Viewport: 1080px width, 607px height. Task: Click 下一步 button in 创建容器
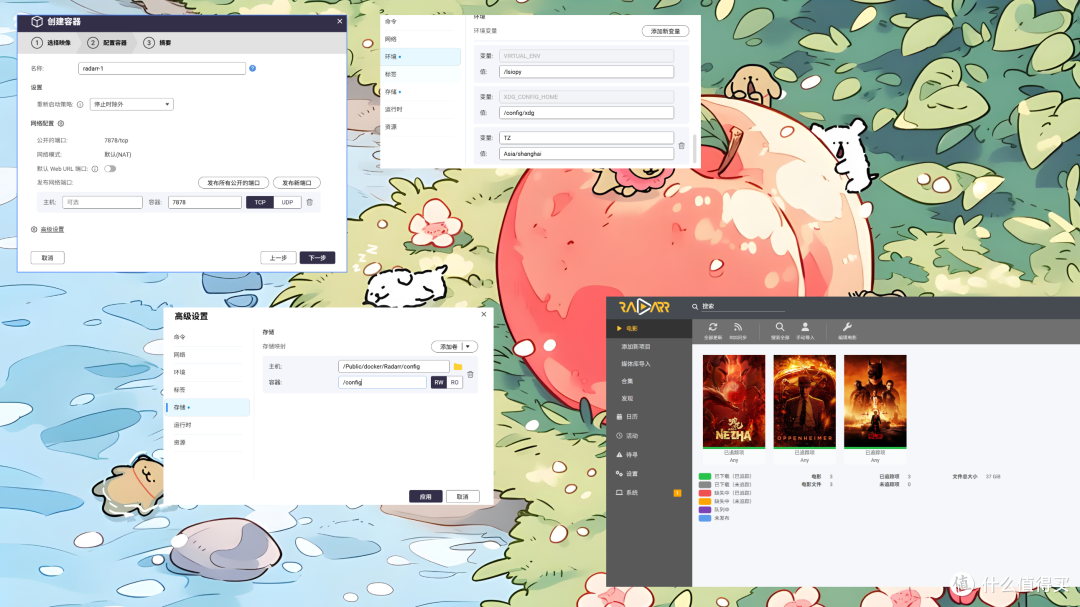click(x=317, y=258)
